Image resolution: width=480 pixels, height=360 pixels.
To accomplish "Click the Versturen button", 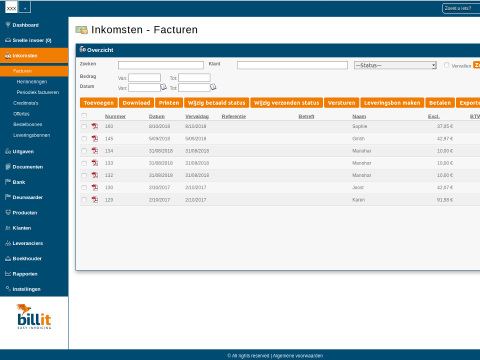I will click(342, 103).
